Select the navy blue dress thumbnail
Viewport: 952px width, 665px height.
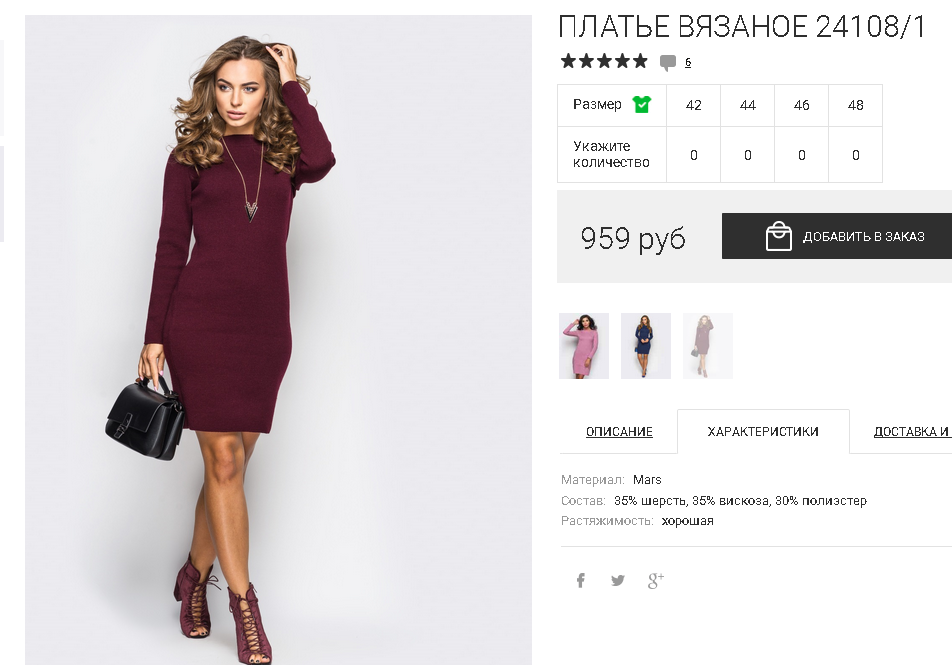click(x=645, y=346)
